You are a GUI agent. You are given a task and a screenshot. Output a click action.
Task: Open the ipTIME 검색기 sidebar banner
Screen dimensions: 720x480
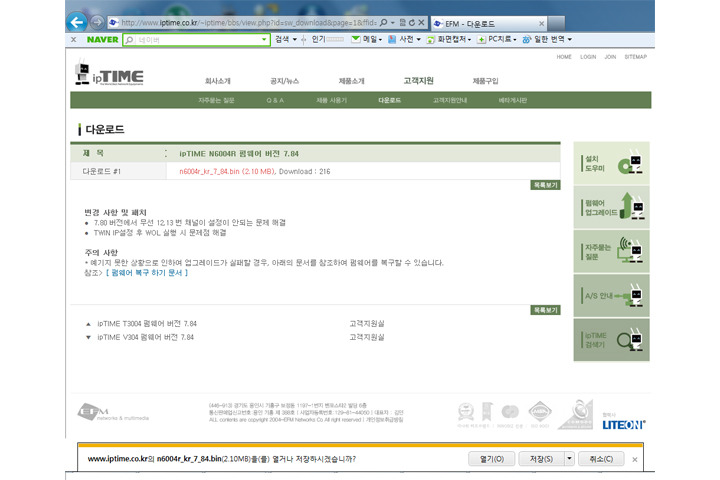coord(611,340)
